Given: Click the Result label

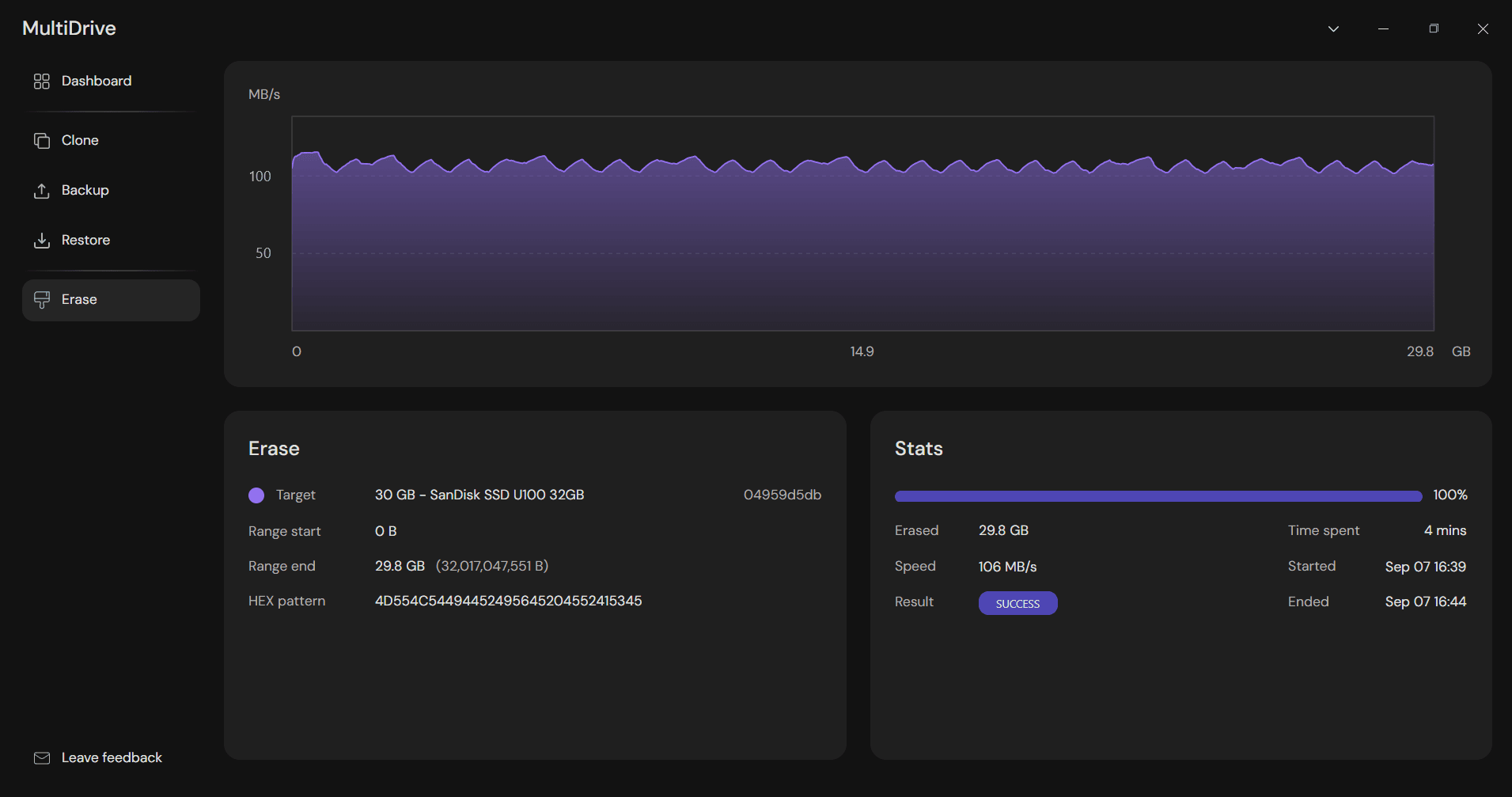Looking at the screenshot, I should click(x=914, y=602).
